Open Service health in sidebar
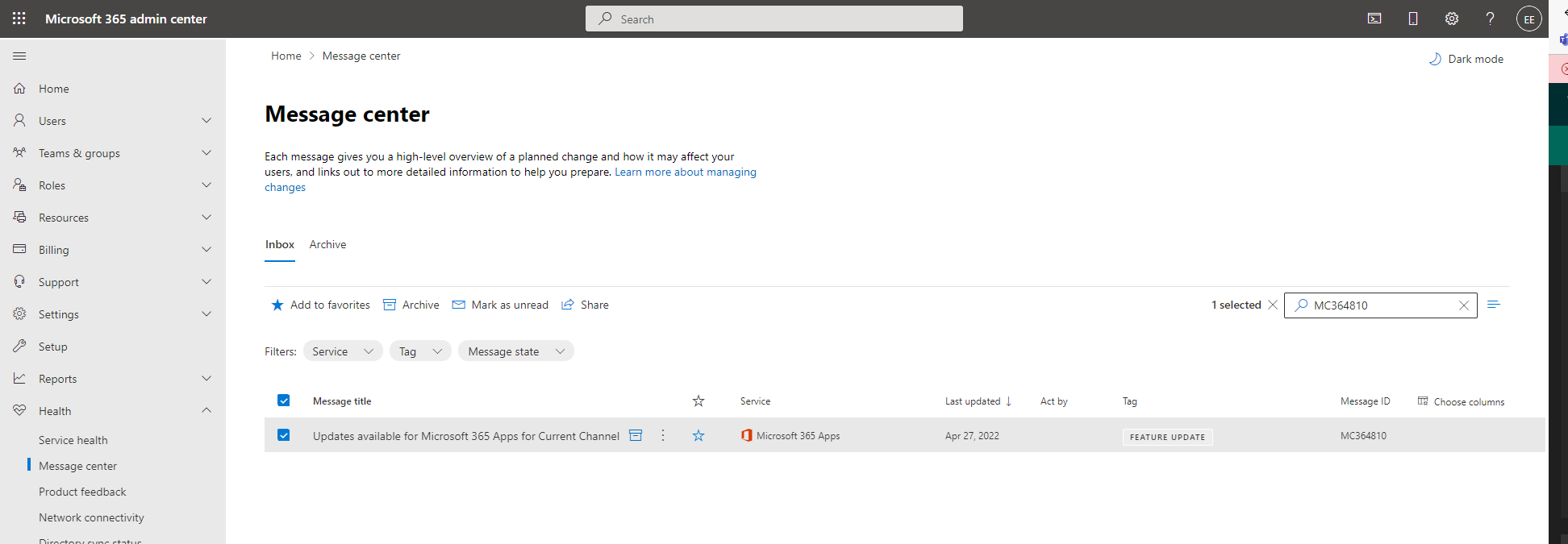1568x544 pixels. 73,440
